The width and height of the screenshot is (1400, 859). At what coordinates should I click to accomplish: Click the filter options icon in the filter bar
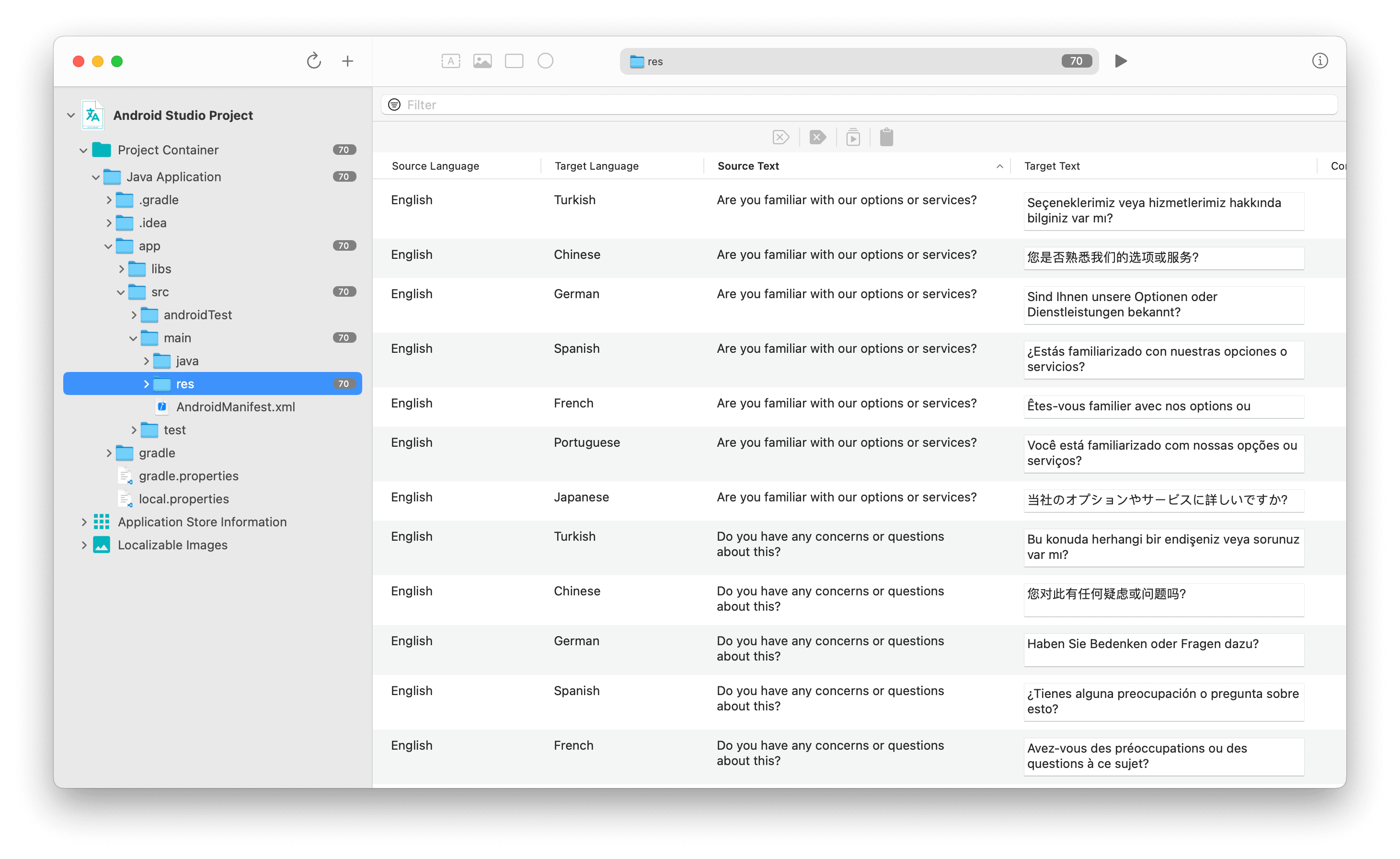pyautogui.click(x=394, y=104)
